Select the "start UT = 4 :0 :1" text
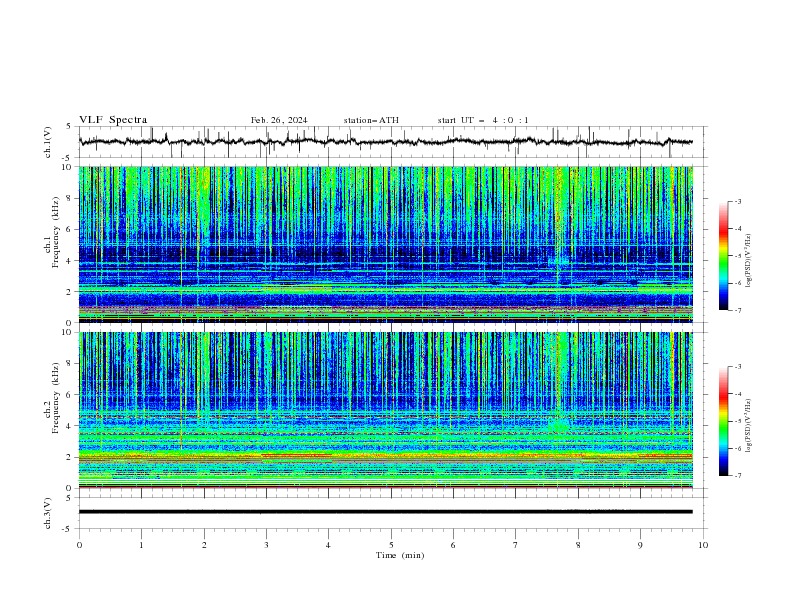This screenshot has width=792, height=612. tap(483, 120)
